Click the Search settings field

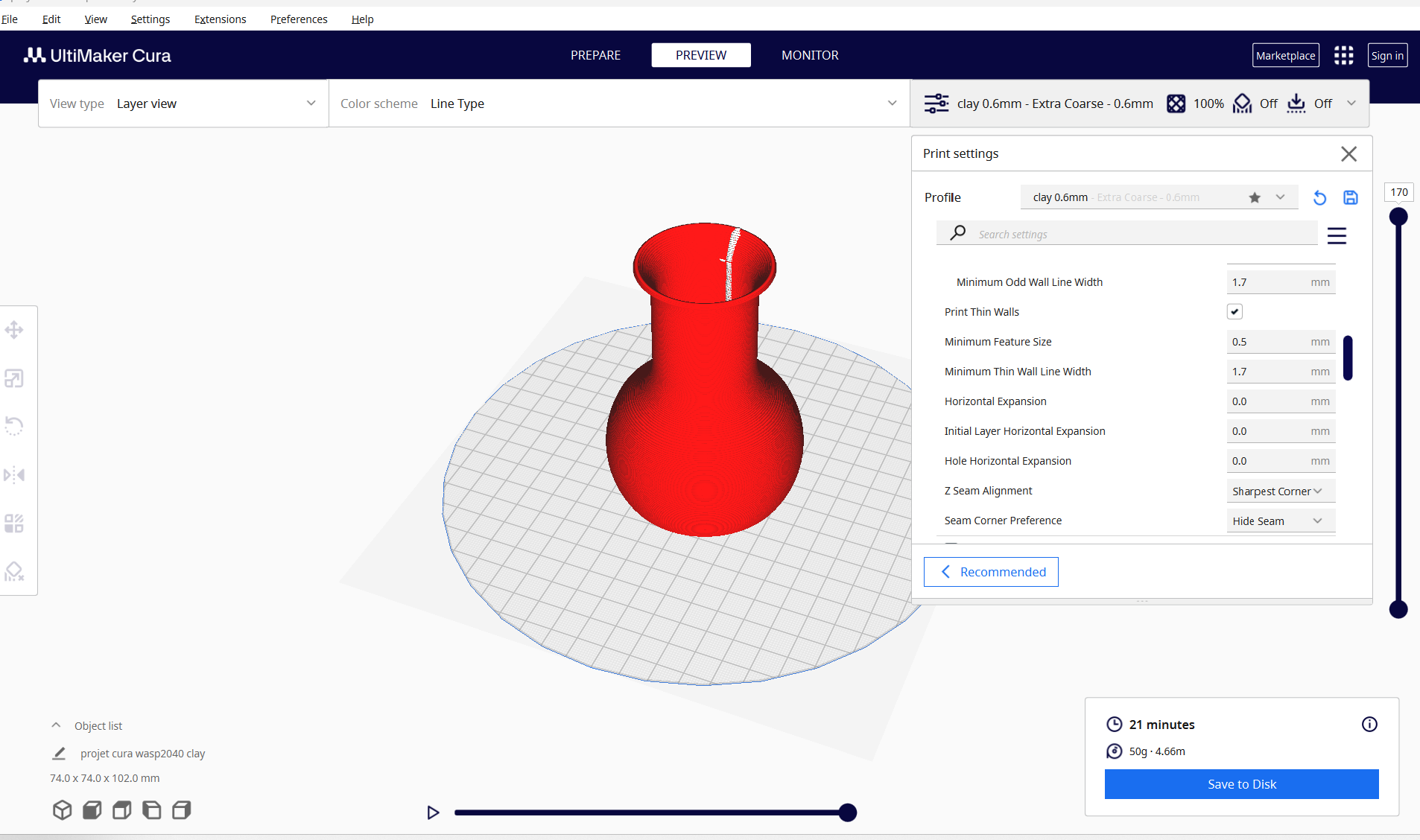[1140, 235]
